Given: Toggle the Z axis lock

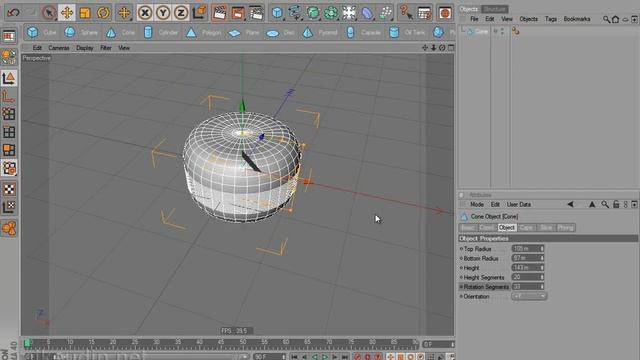Looking at the screenshot, I should pyautogui.click(x=180, y=13).
